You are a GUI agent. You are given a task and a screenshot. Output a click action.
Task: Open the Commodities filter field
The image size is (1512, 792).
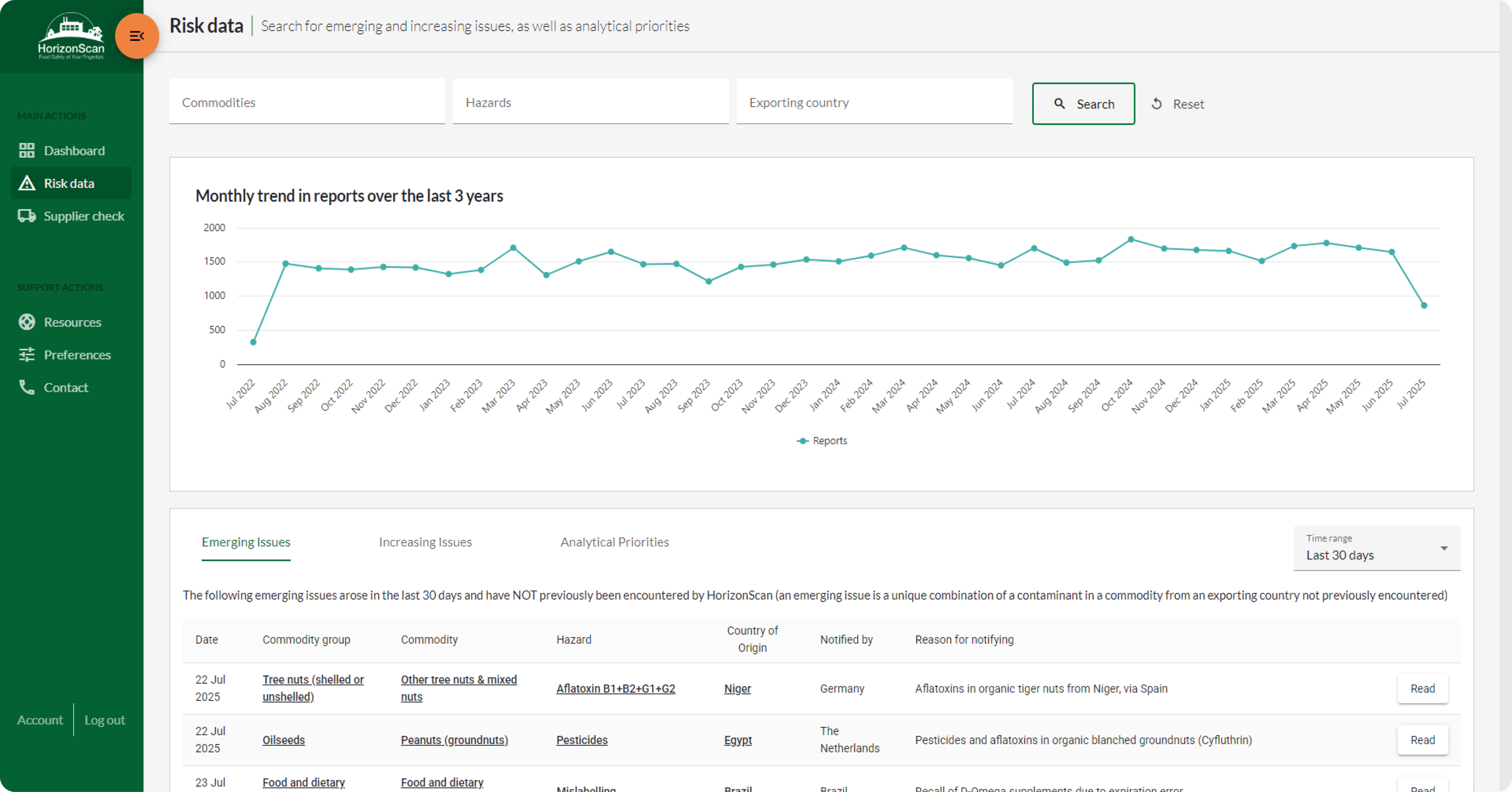(306, 102)
